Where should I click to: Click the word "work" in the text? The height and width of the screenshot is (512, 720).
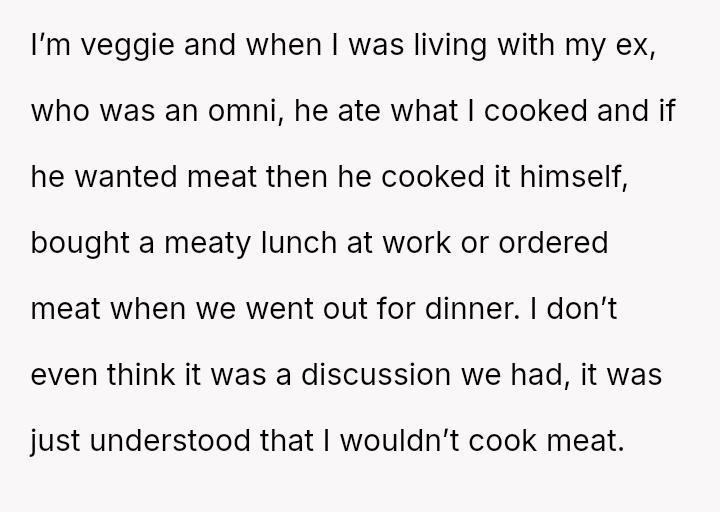click(445, 243)
